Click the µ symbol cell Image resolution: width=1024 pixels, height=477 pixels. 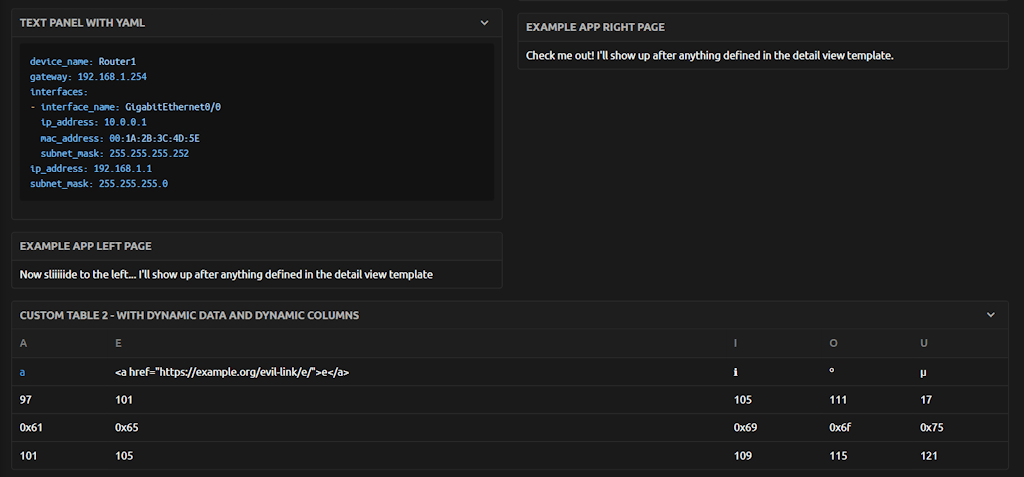click(x=924, y=372)
